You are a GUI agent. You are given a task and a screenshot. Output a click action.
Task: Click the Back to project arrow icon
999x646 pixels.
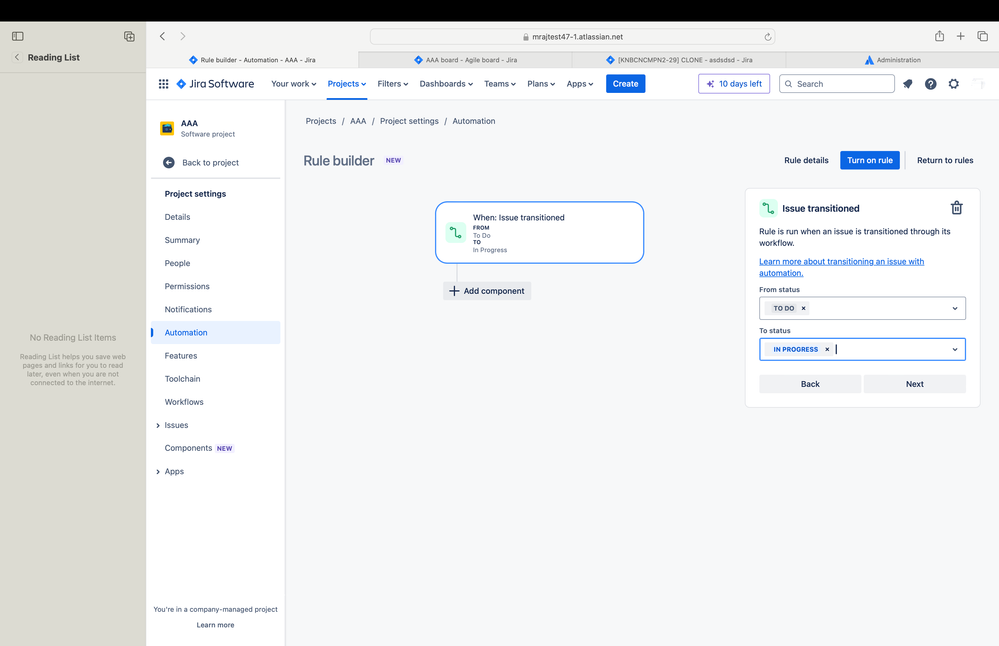point(169,162)
